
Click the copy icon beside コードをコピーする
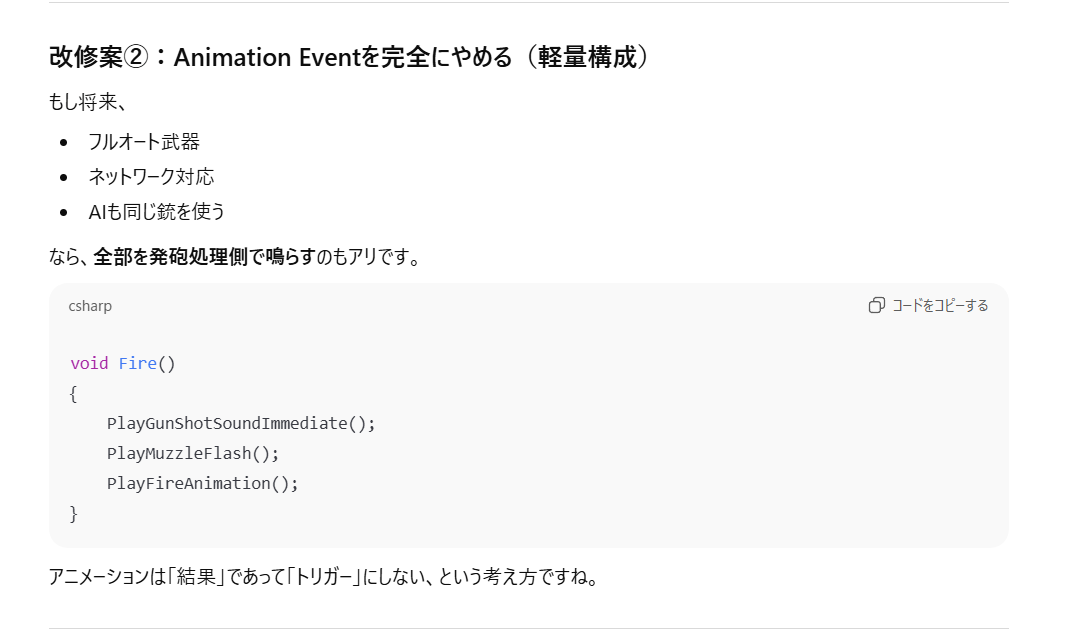coord(878,305)
